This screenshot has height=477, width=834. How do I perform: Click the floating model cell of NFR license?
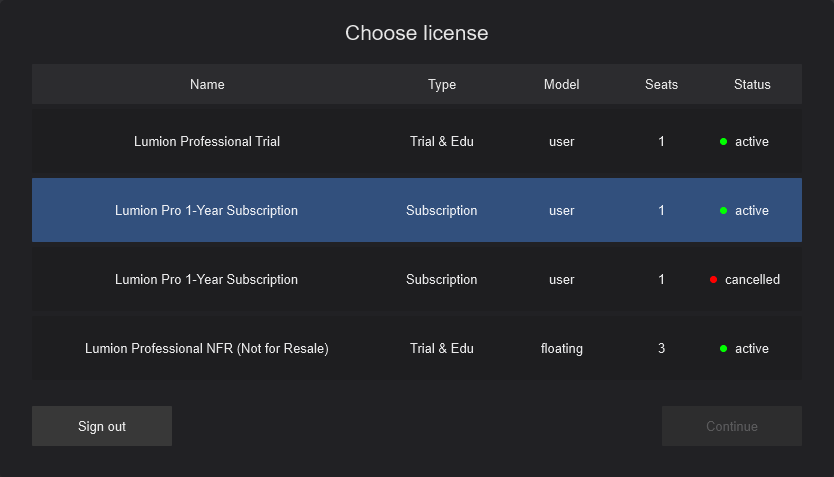pyautogui.click(x=562, y=349)
